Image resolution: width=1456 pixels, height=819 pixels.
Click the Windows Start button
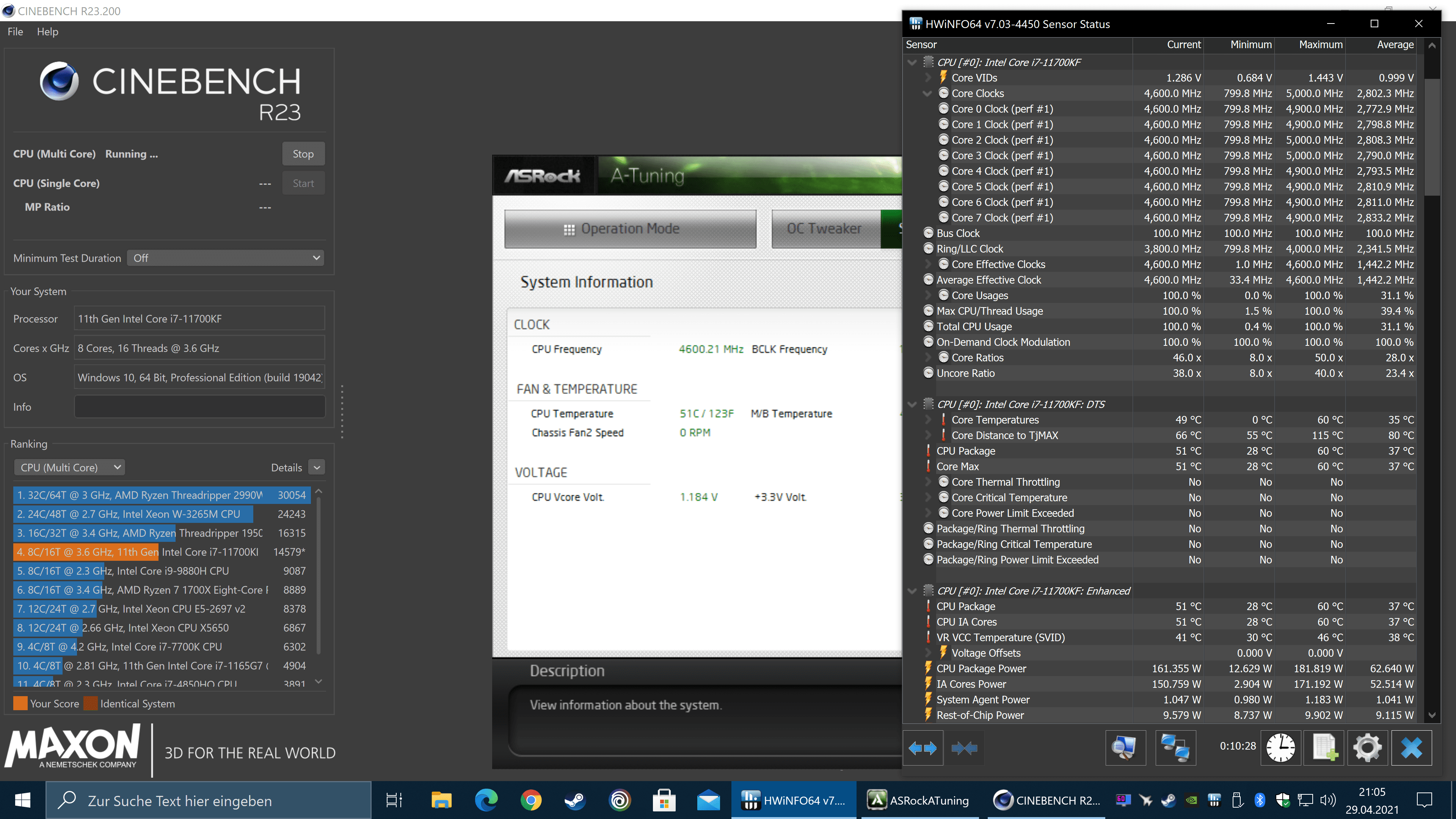(x=22, y=800)
